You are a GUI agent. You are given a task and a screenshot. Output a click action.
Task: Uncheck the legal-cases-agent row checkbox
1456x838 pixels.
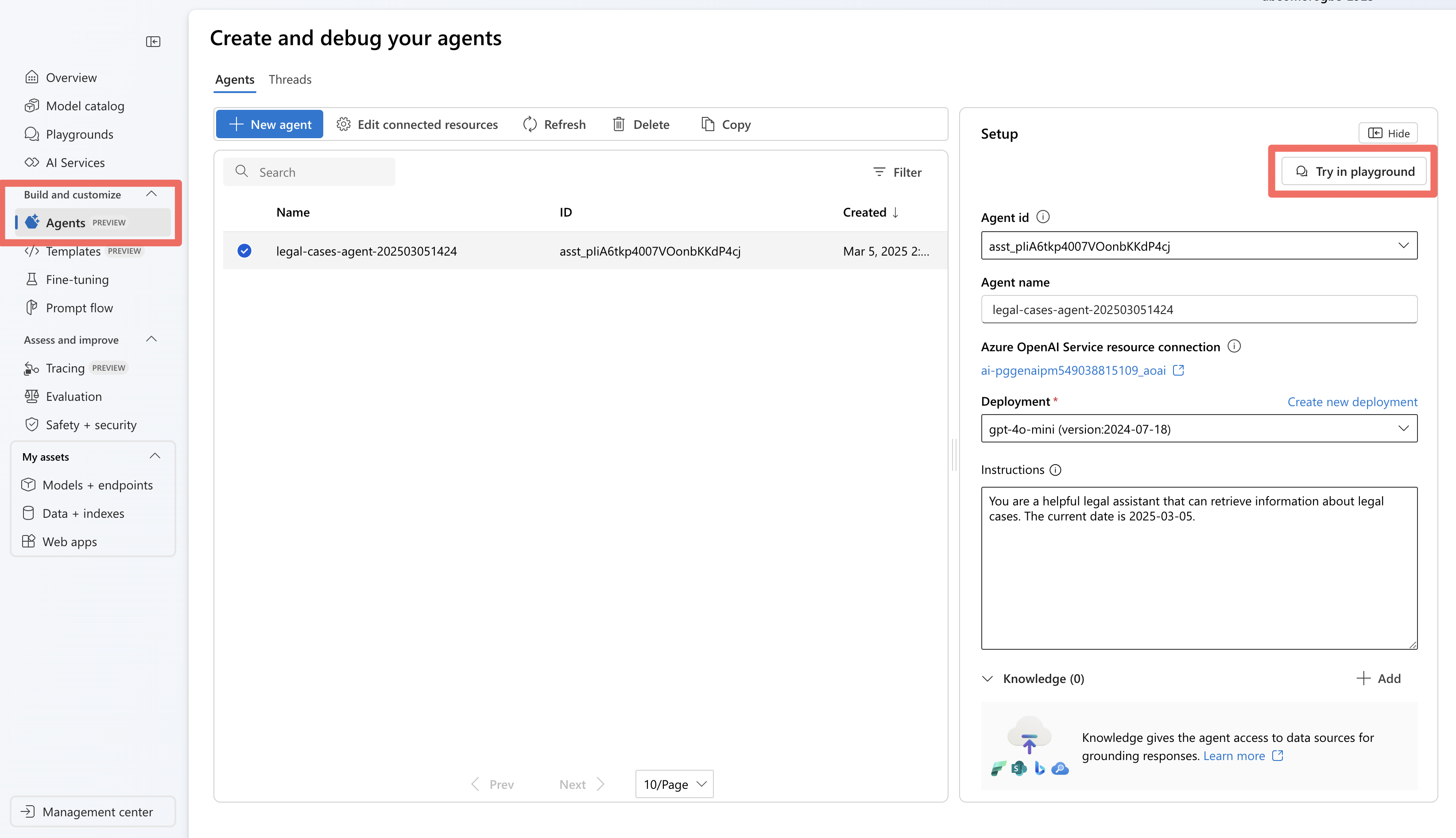[x=244, y=250]
